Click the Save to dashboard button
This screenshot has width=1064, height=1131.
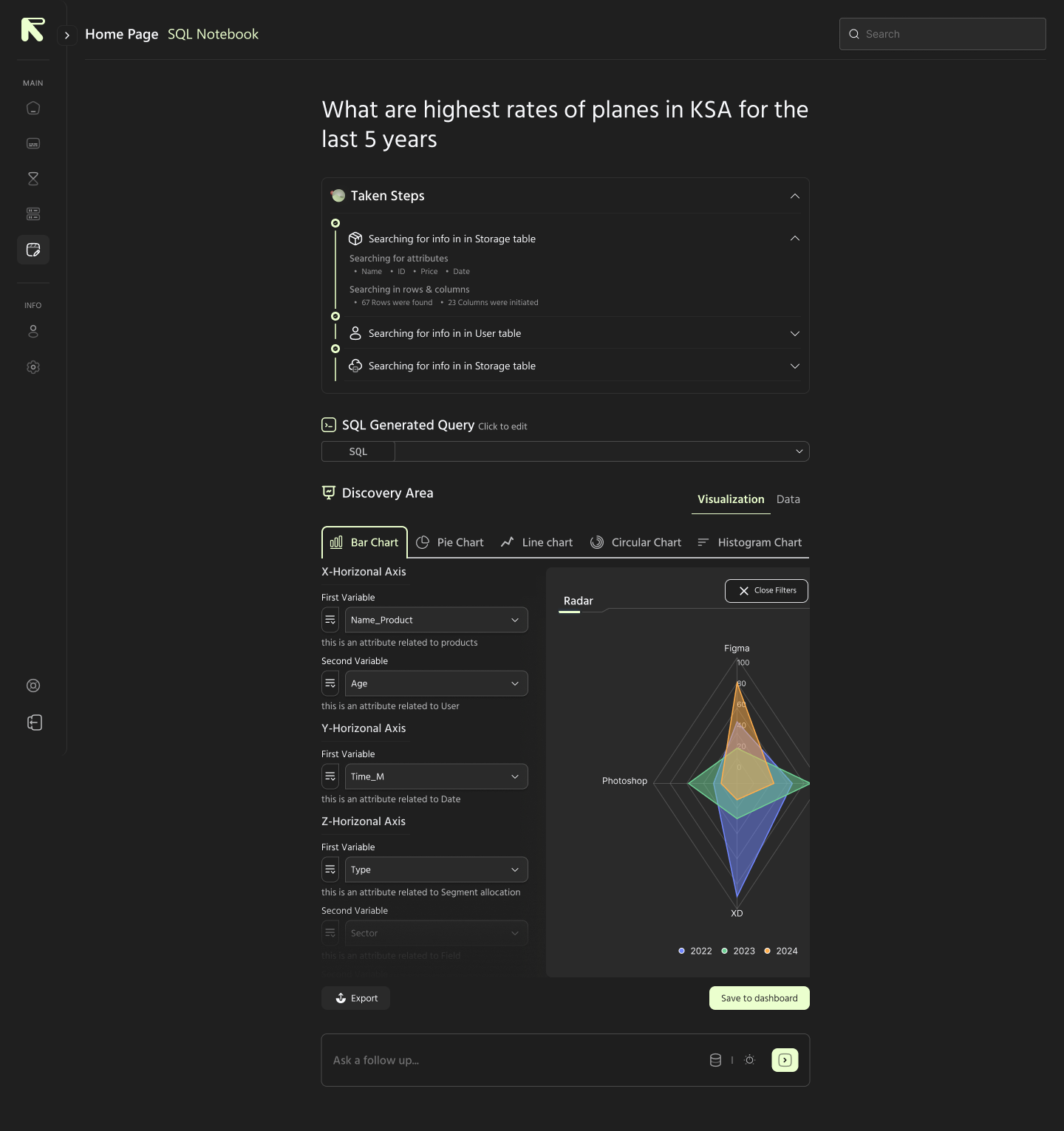[759, 998]
